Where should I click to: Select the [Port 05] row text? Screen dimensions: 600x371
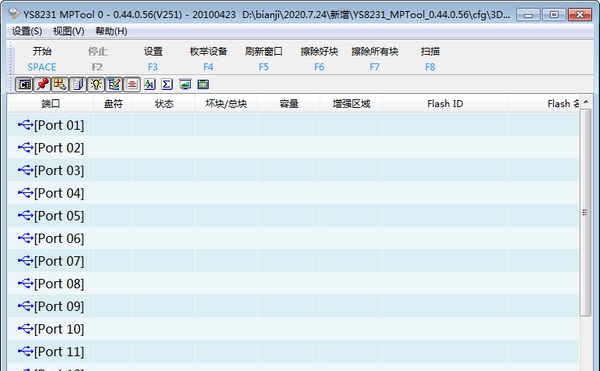[59, 216]
